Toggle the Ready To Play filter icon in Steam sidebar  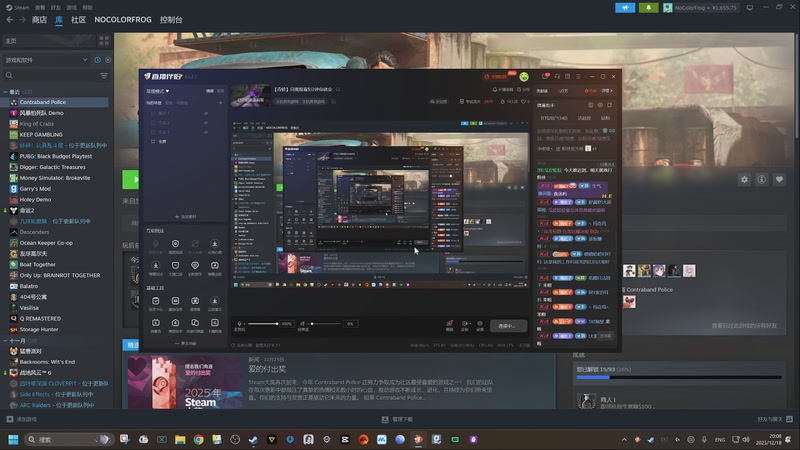pos(108,60)
